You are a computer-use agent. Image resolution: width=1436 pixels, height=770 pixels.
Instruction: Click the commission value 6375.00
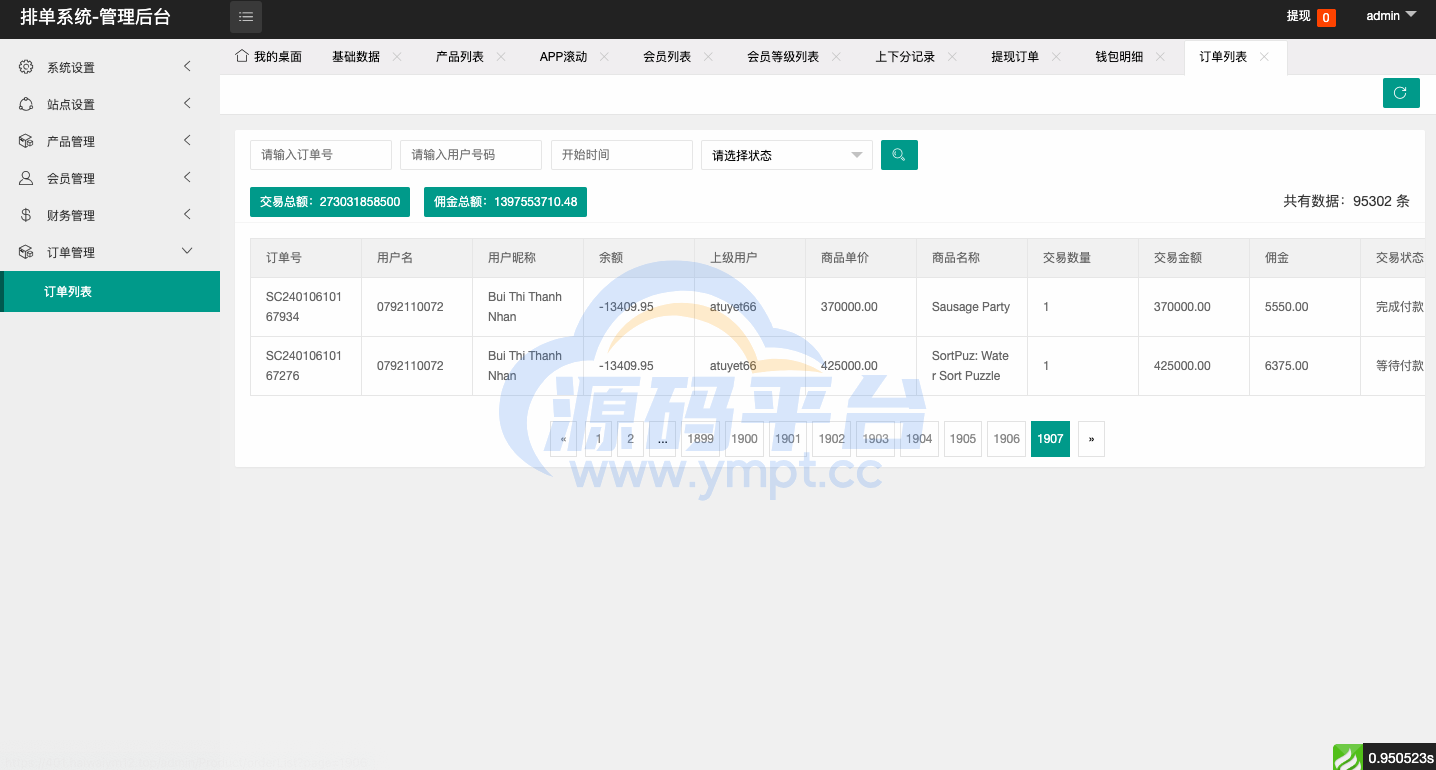coord(1287,366)
